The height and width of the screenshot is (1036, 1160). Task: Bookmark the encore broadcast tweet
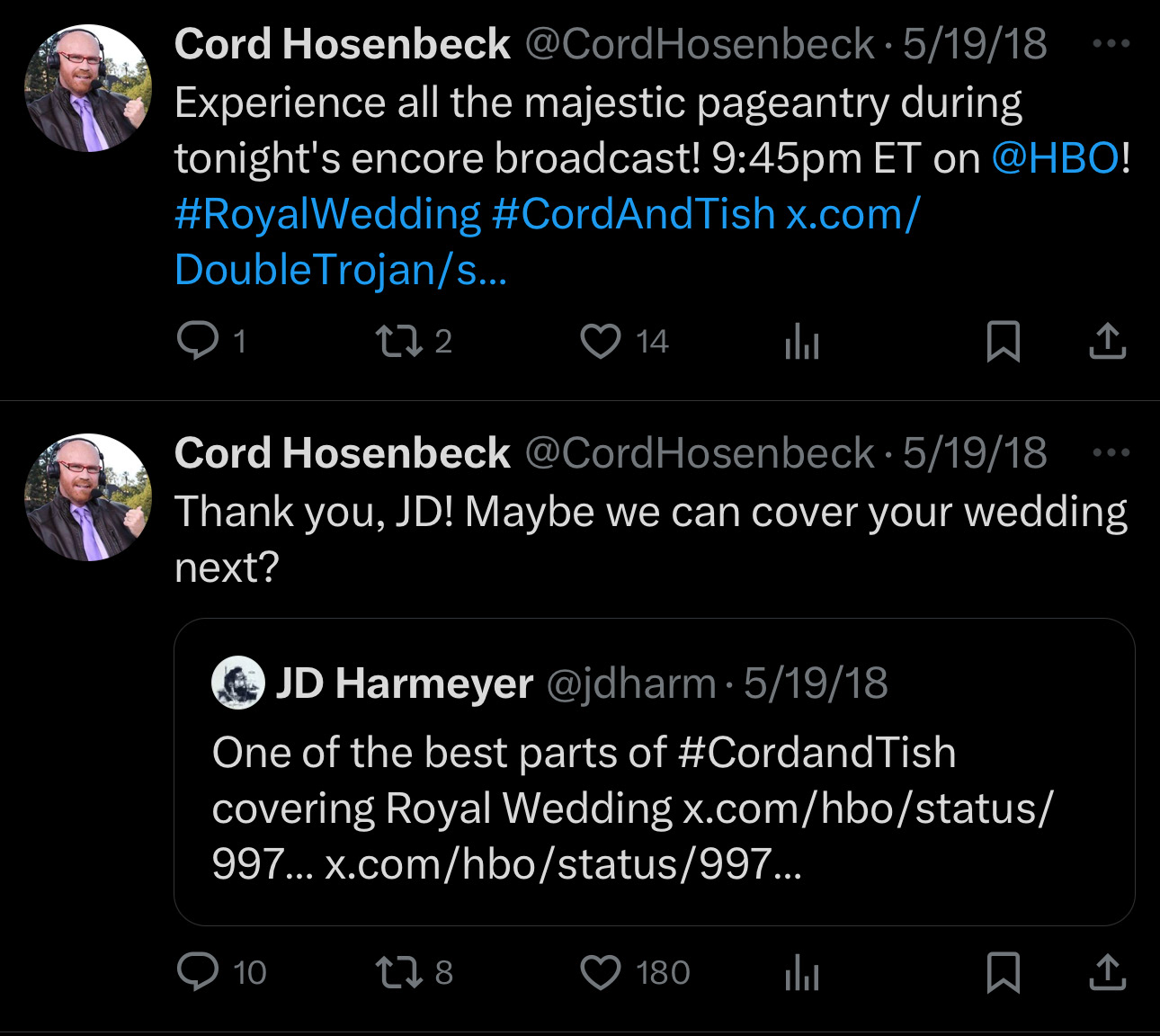(x=1003, y=342)
